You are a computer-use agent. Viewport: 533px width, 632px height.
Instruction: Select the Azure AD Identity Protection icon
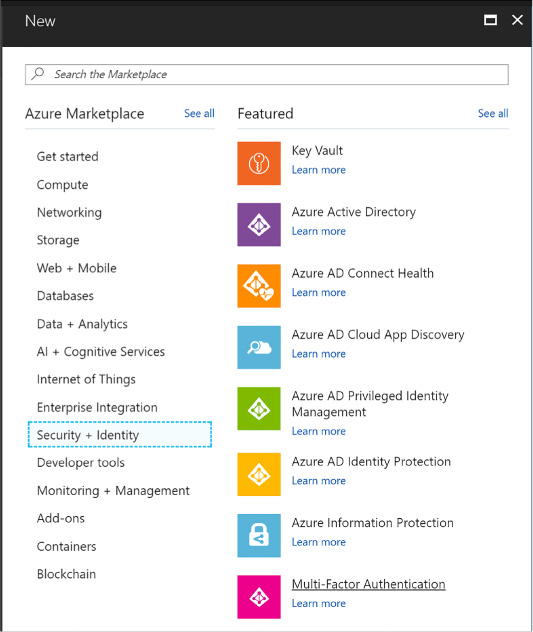coord(259,474)
